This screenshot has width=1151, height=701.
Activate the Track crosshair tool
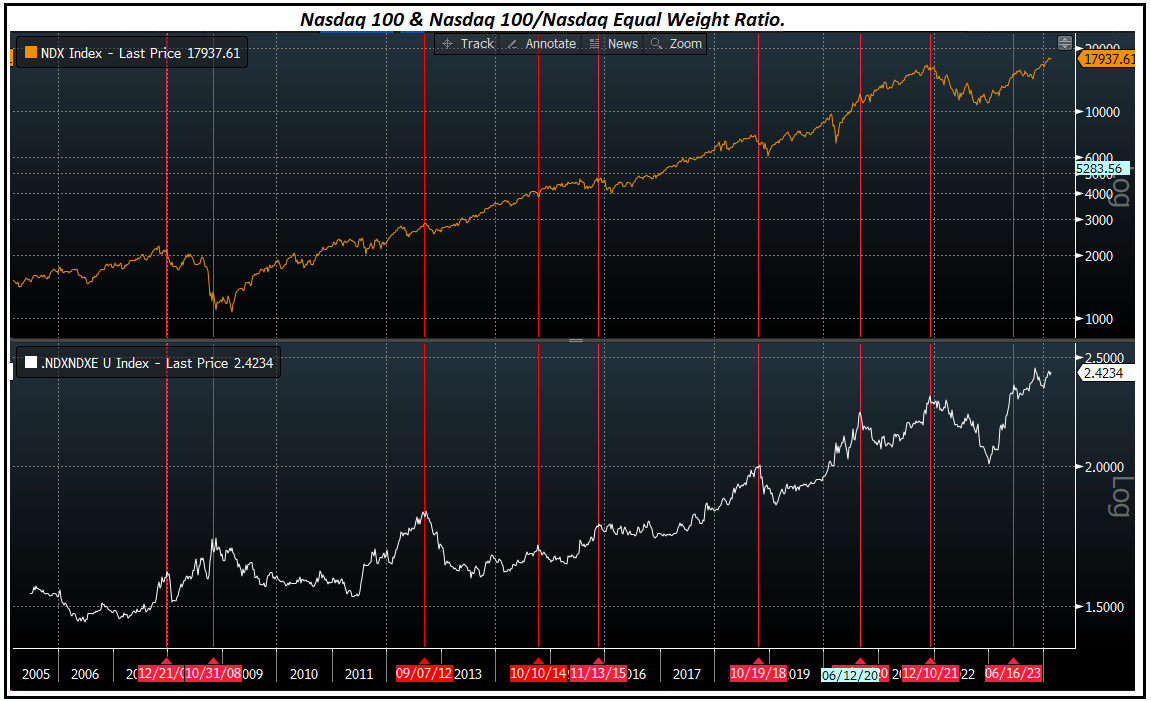pyautogui.click(x=468, y=44)
